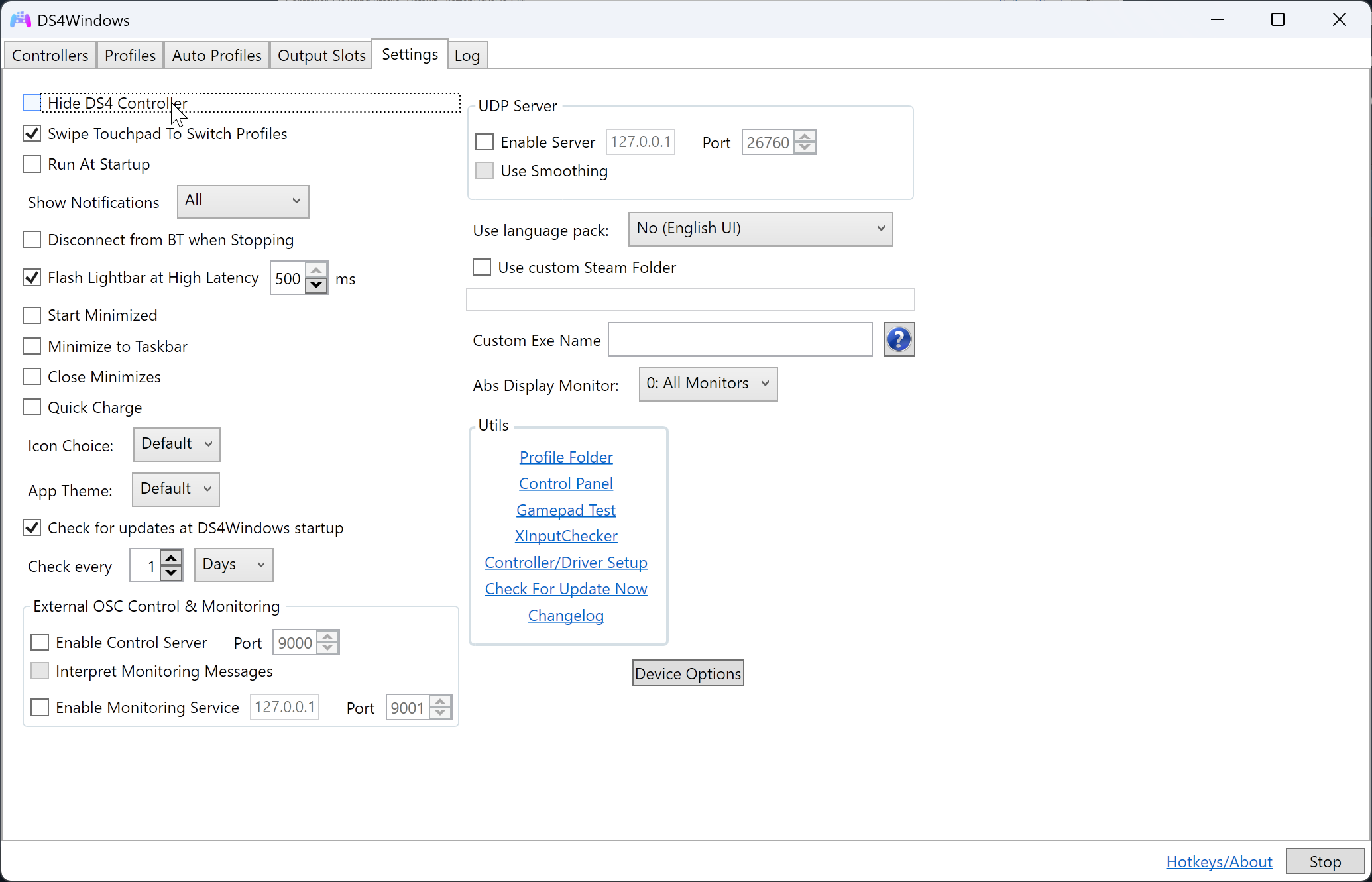
Task: Check Use custom Steam Folder
Action: coord(482,268)
